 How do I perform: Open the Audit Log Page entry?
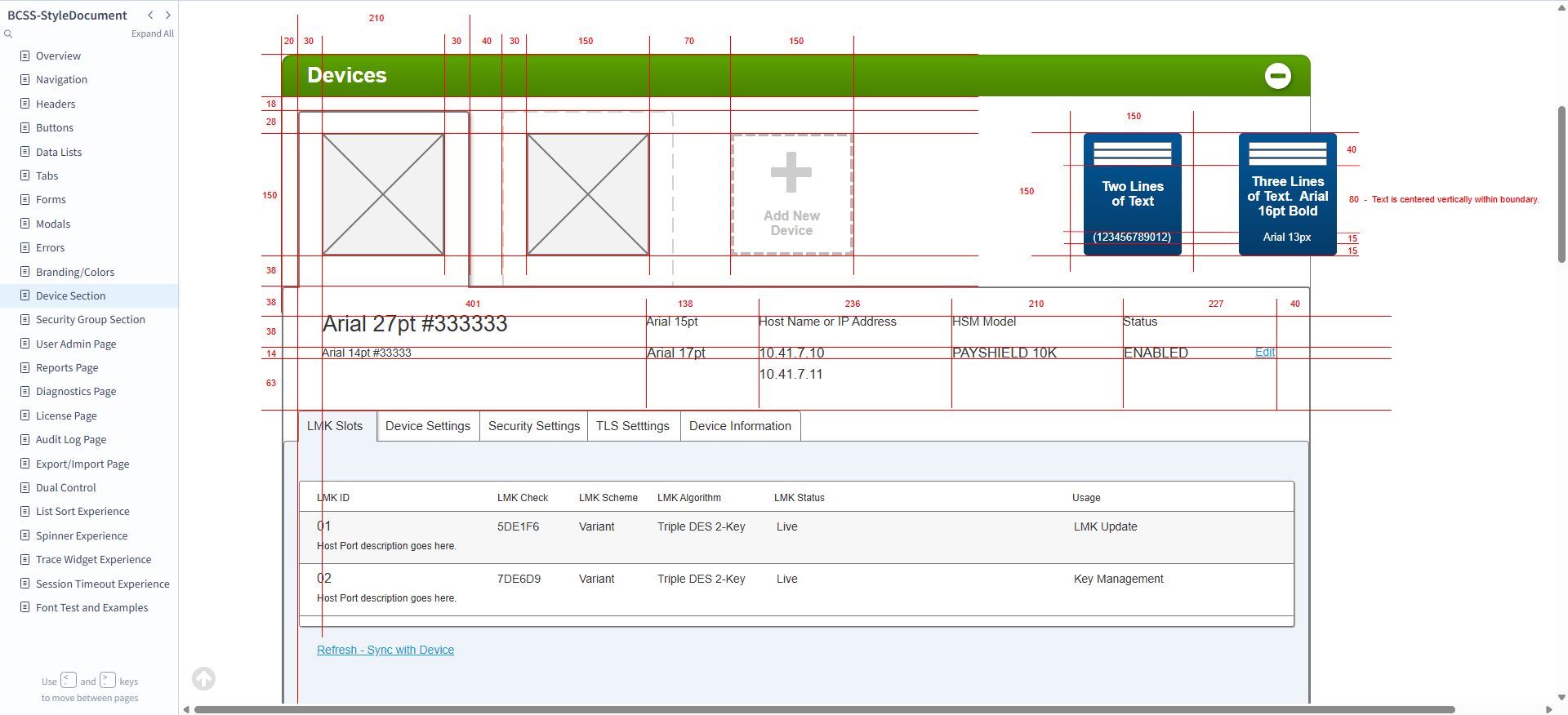click(x=71, y=439)
